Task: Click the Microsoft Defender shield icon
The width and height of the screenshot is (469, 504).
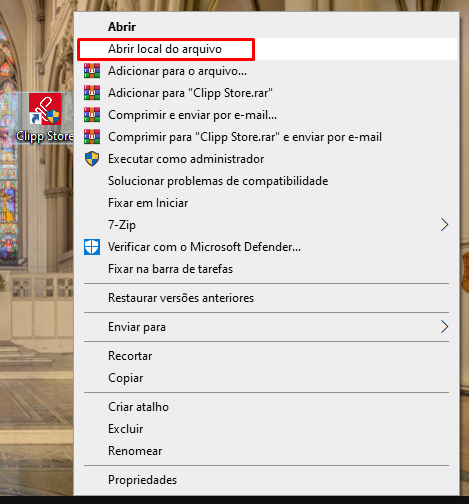Action: (x=92, y=247)
